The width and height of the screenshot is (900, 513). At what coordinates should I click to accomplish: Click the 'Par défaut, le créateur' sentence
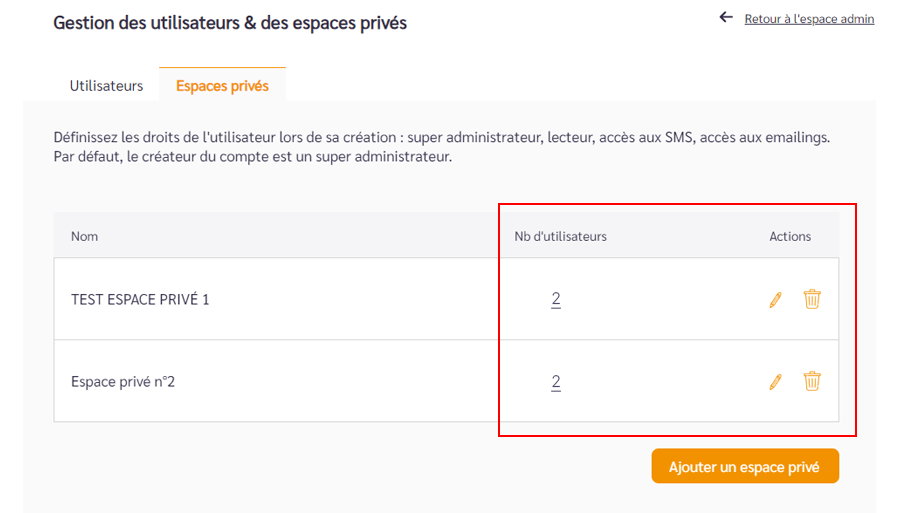253,157
